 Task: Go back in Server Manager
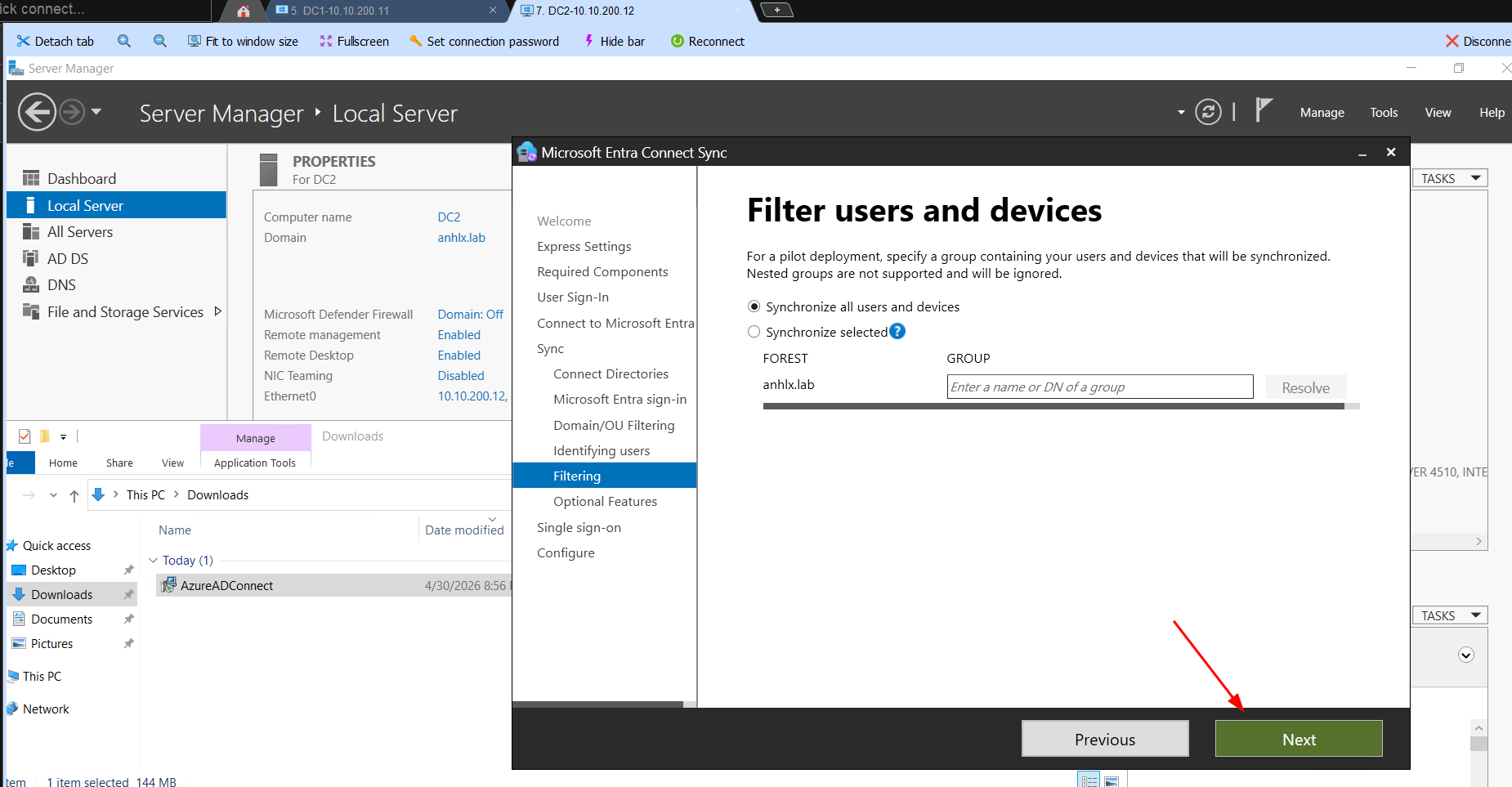[37, 112]
